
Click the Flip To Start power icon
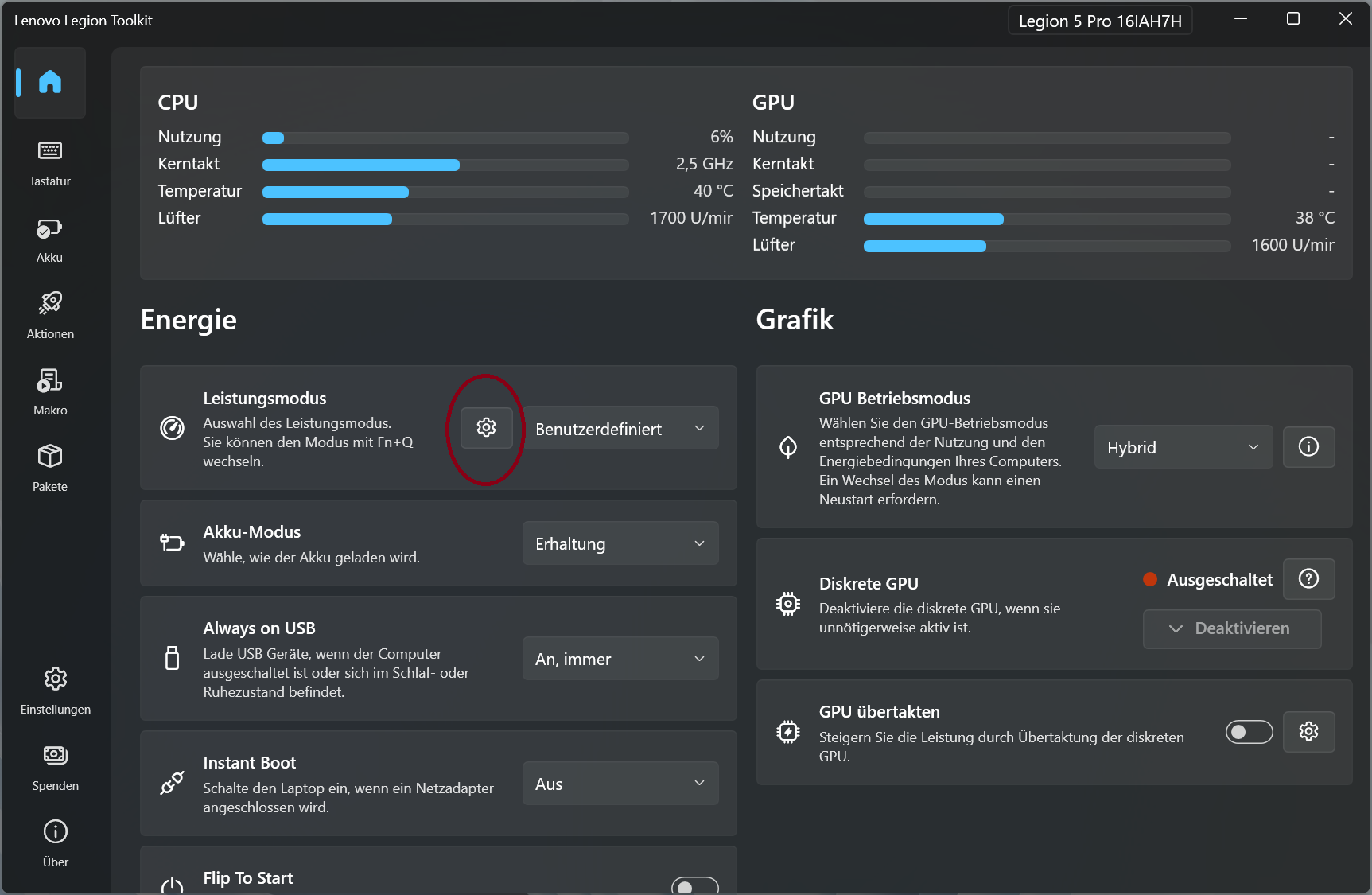click(172, 885)
